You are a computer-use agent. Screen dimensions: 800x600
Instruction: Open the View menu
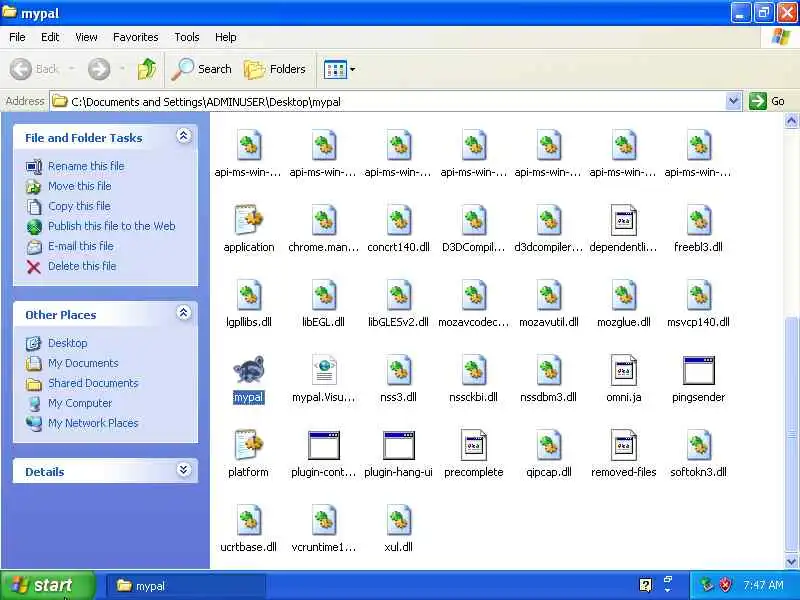click(86, 37)
